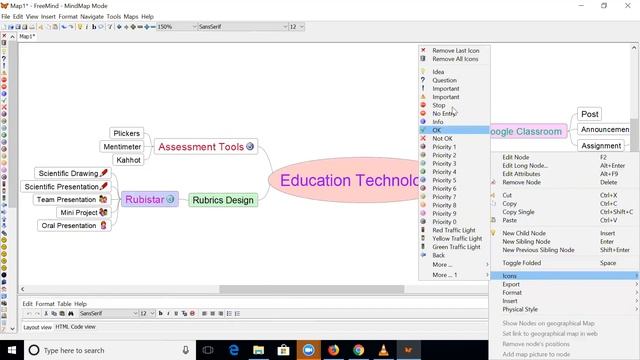Choose Remove Node in context menu

click(x=564, y=182)
